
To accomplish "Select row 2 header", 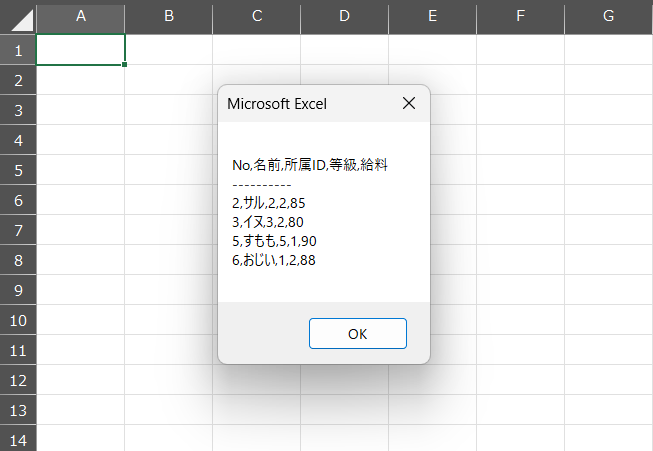I will pos(18,80).
